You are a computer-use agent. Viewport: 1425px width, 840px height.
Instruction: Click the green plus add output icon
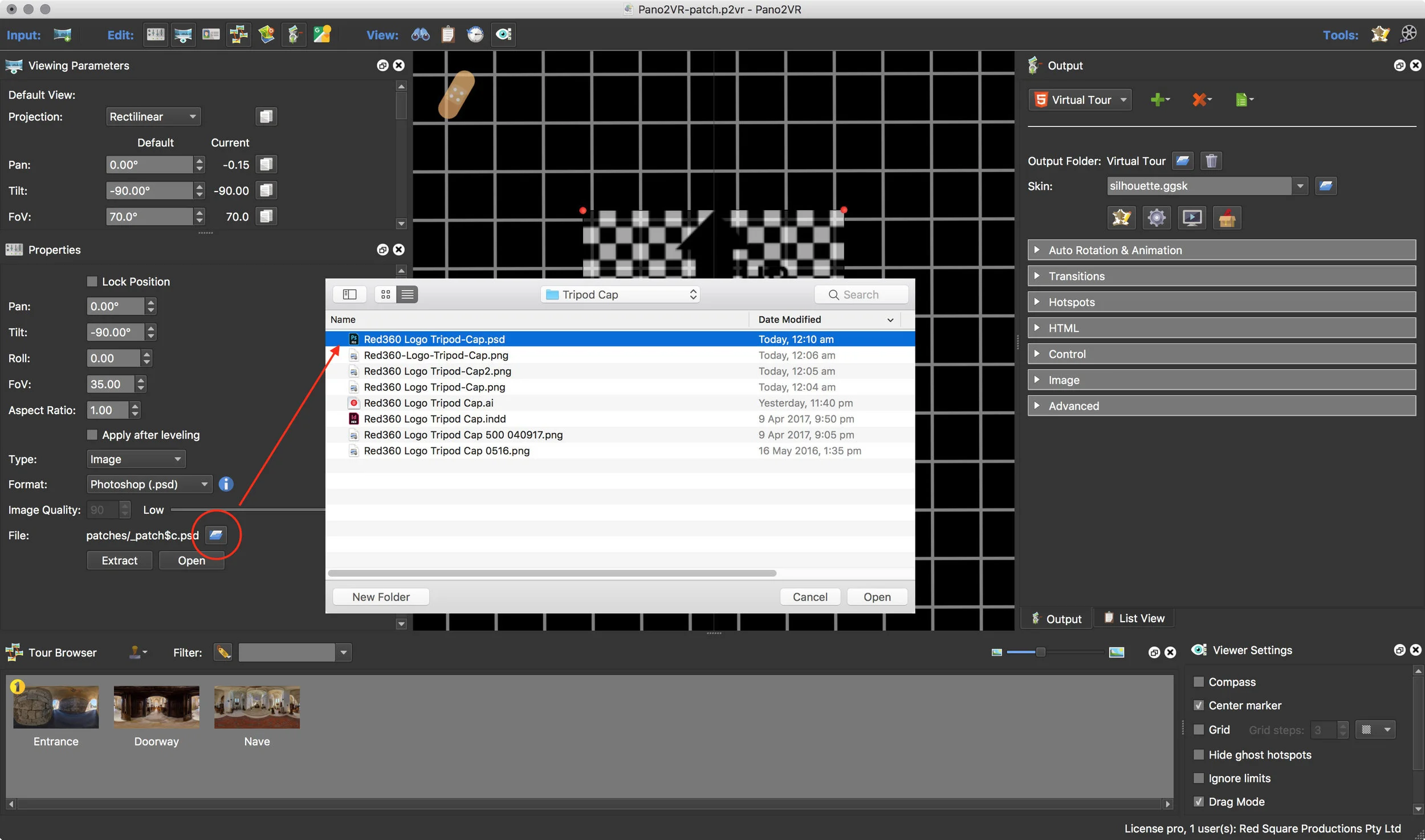click(x=1158, y=100)
